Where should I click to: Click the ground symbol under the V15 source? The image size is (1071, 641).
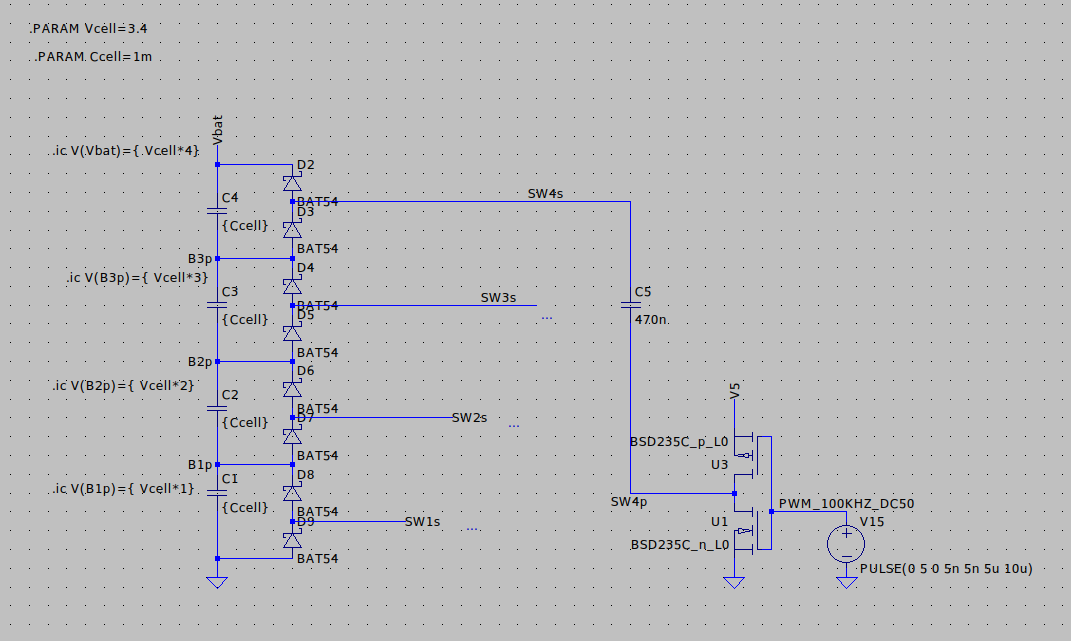tap(846, 582)
